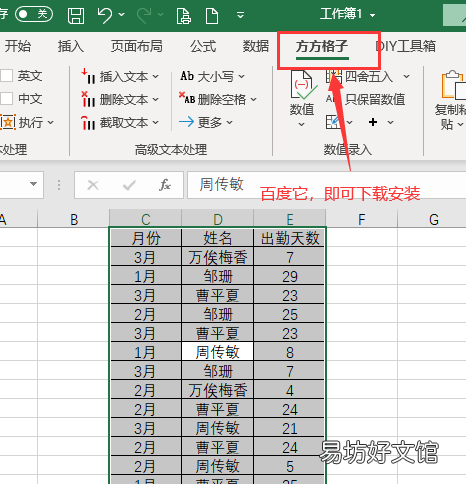This screenshot has height=484, width=466.
Task: Click the white active cell 周传敏
Action: [218, 352]
